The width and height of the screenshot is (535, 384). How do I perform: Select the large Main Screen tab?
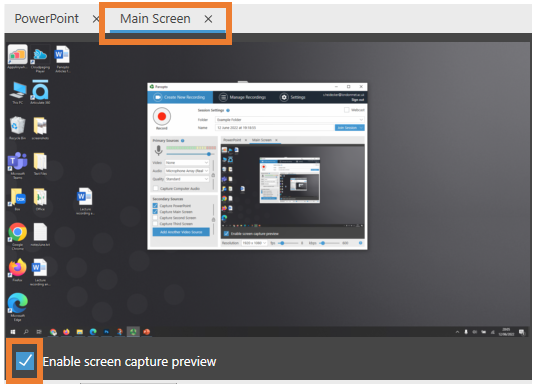[155, 19]
